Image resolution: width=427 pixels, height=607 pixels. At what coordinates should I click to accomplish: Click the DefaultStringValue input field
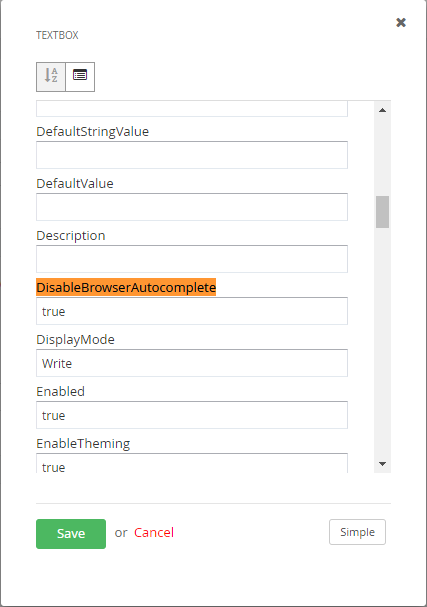(x=192, y=155)
